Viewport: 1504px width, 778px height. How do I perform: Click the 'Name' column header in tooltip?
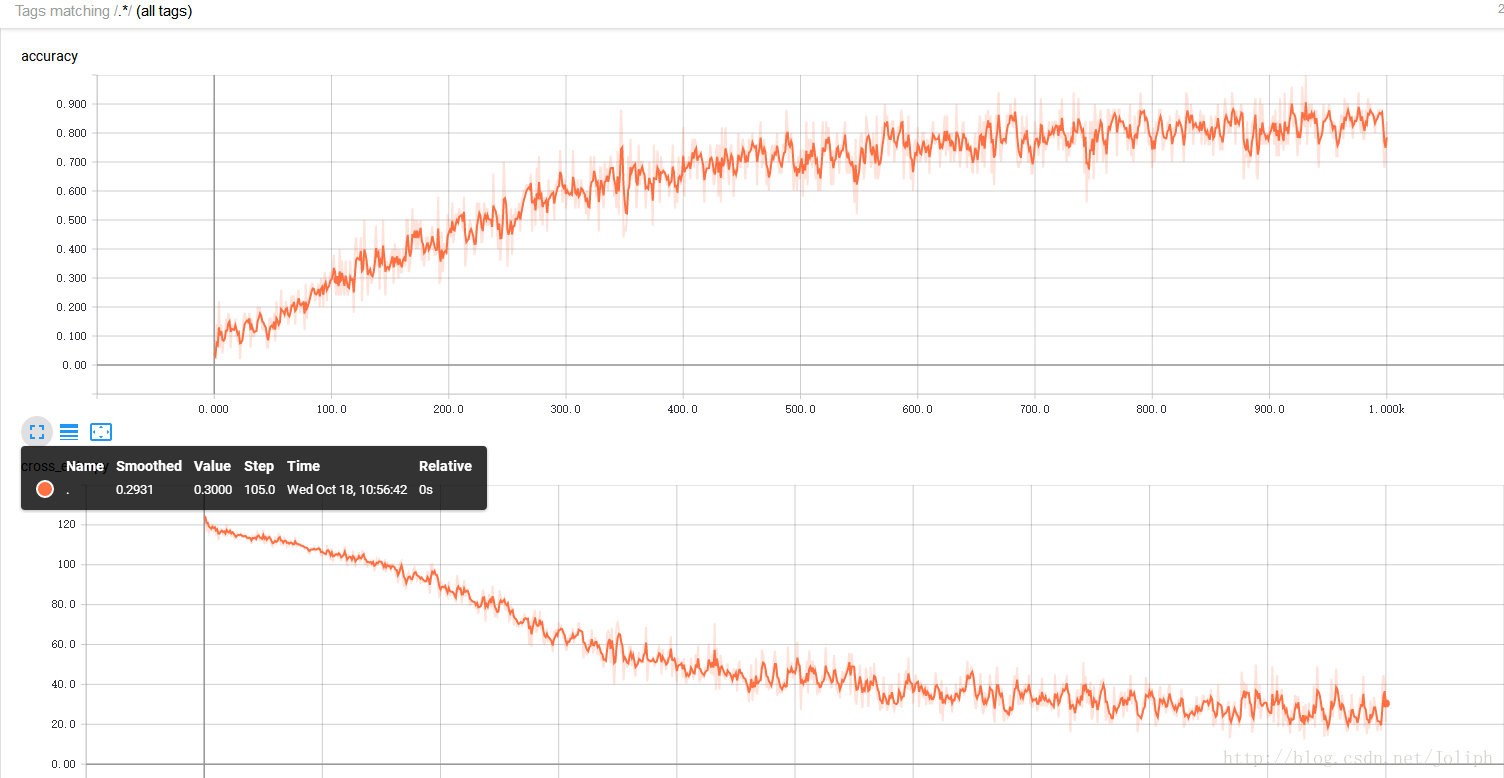tap(85, 466)
